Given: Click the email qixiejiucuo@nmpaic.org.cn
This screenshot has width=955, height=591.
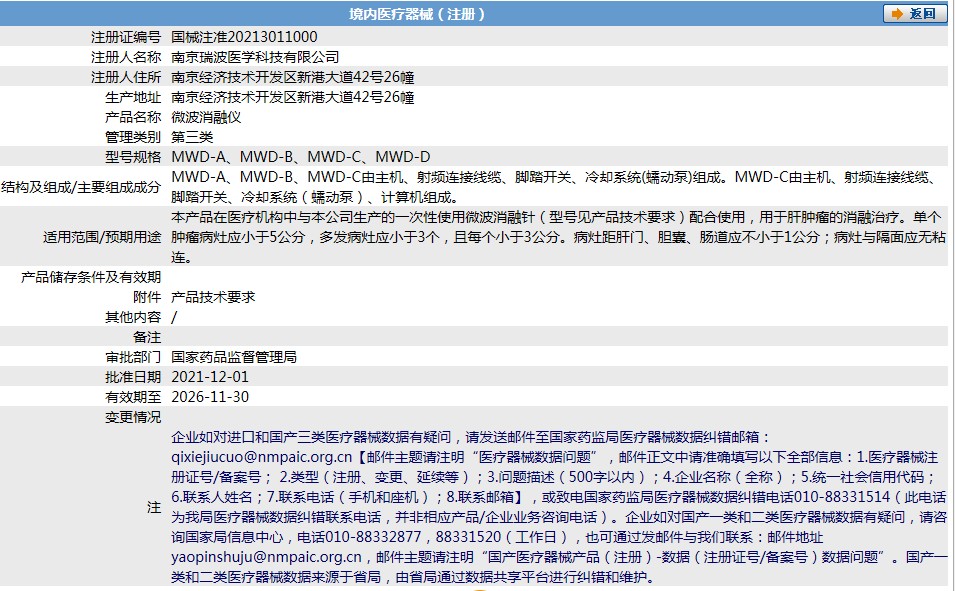Looking at the screenshot, I should [262, 457].
